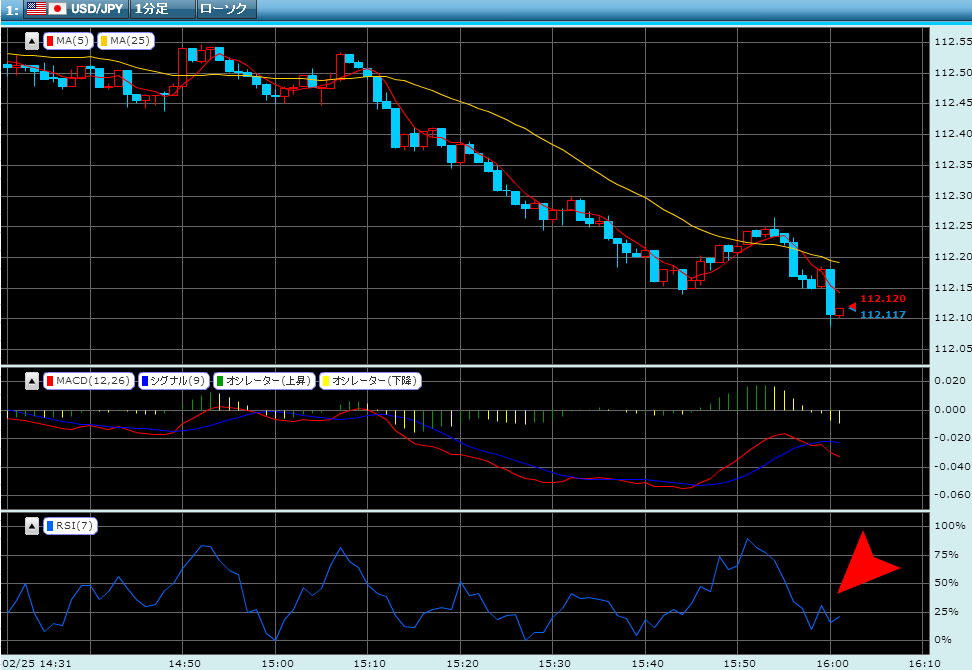Click the 112.05 price axis label
Screen dimensions: 972x670
(953, 348)
